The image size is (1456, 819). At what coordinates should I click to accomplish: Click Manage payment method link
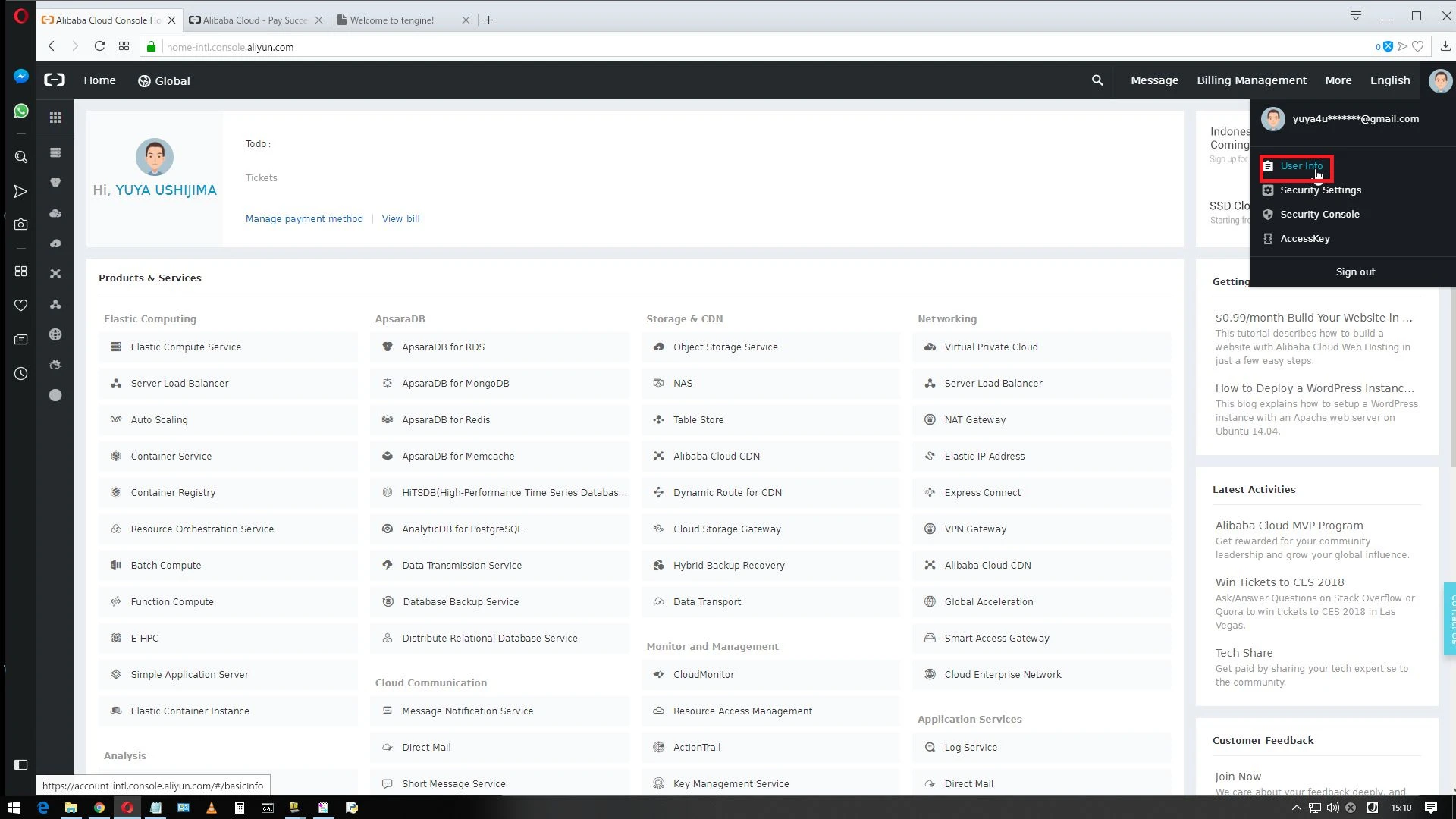pyautogui.click(x=304, y=218)
